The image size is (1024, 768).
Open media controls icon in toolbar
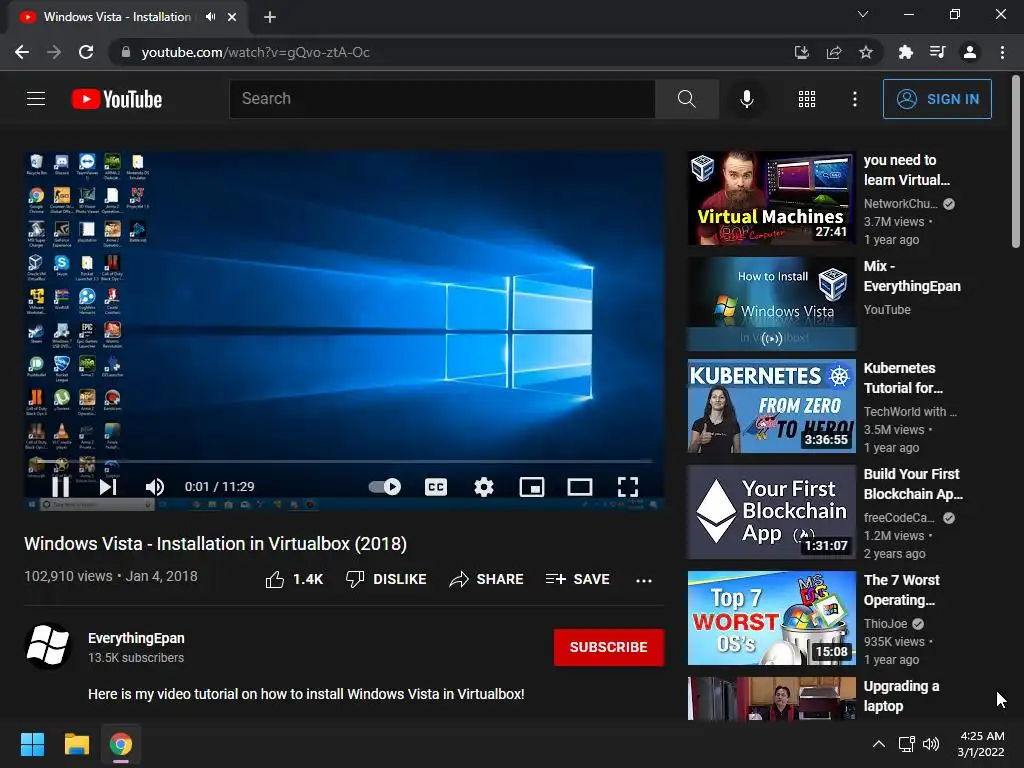[x=937, y=52]
